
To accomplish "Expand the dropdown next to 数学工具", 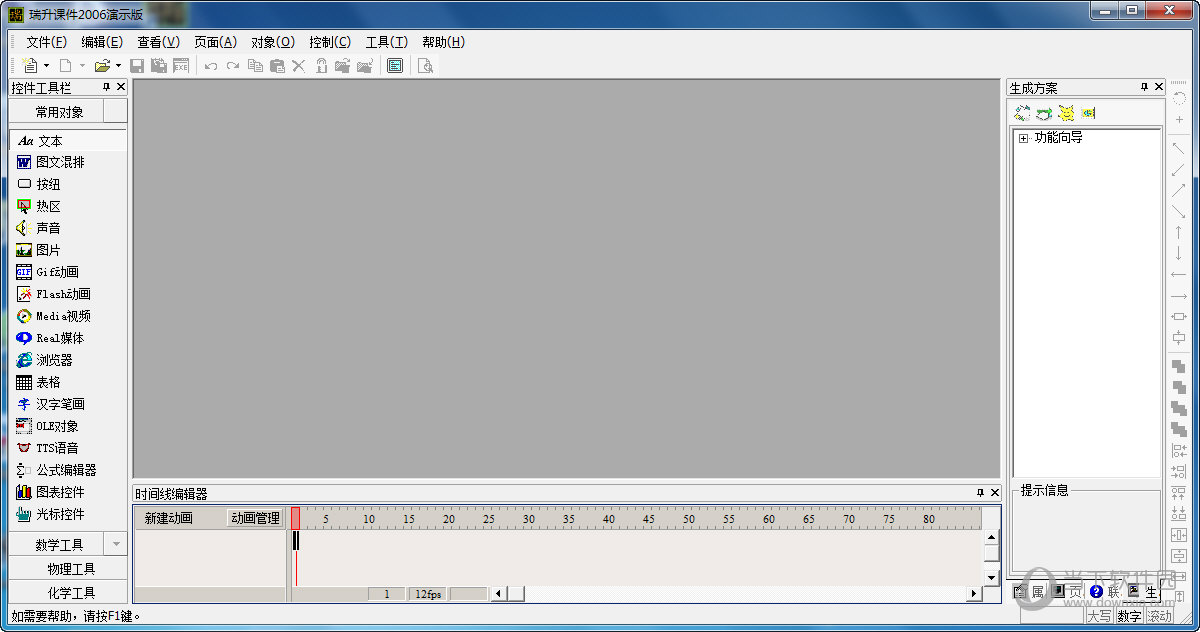I will click(115, 545).
